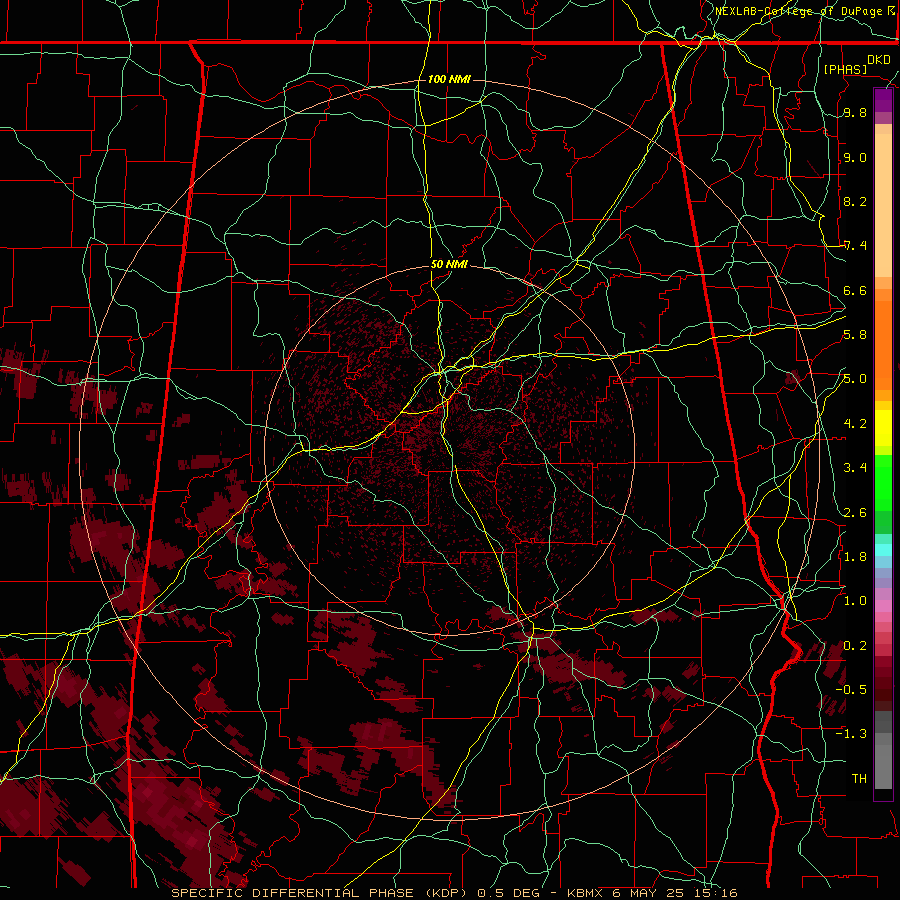
Task: Pick the cyan segment of color bar
Action: click(883, 549)
